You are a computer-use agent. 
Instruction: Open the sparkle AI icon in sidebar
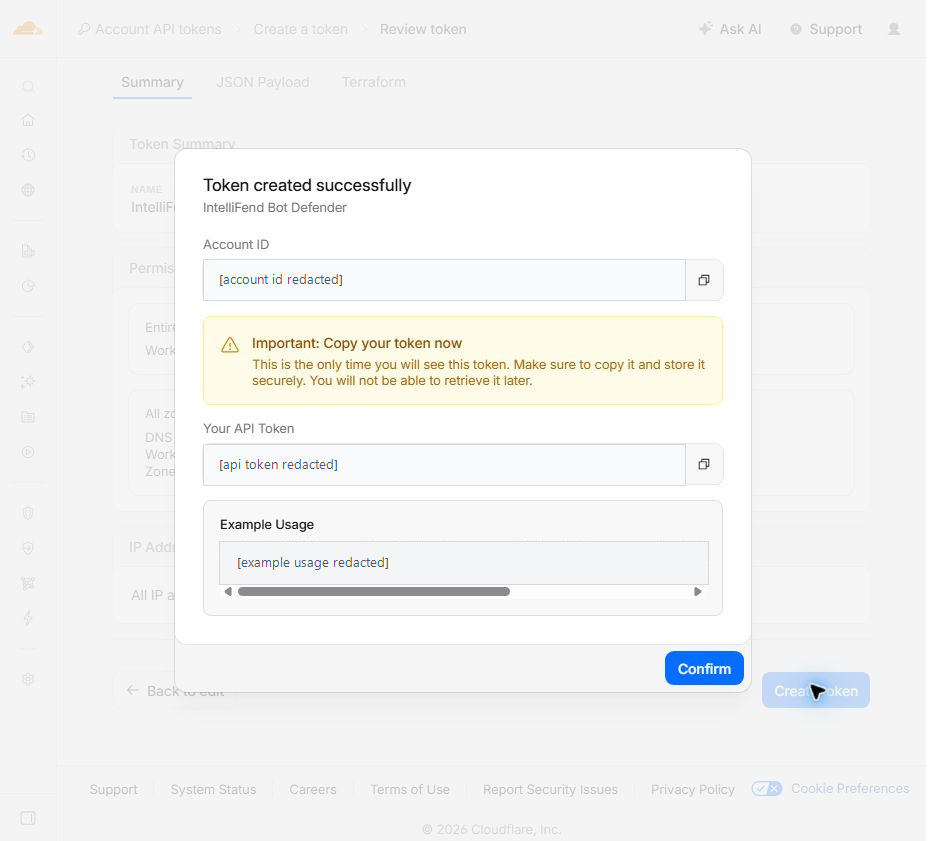click(28, 382)
